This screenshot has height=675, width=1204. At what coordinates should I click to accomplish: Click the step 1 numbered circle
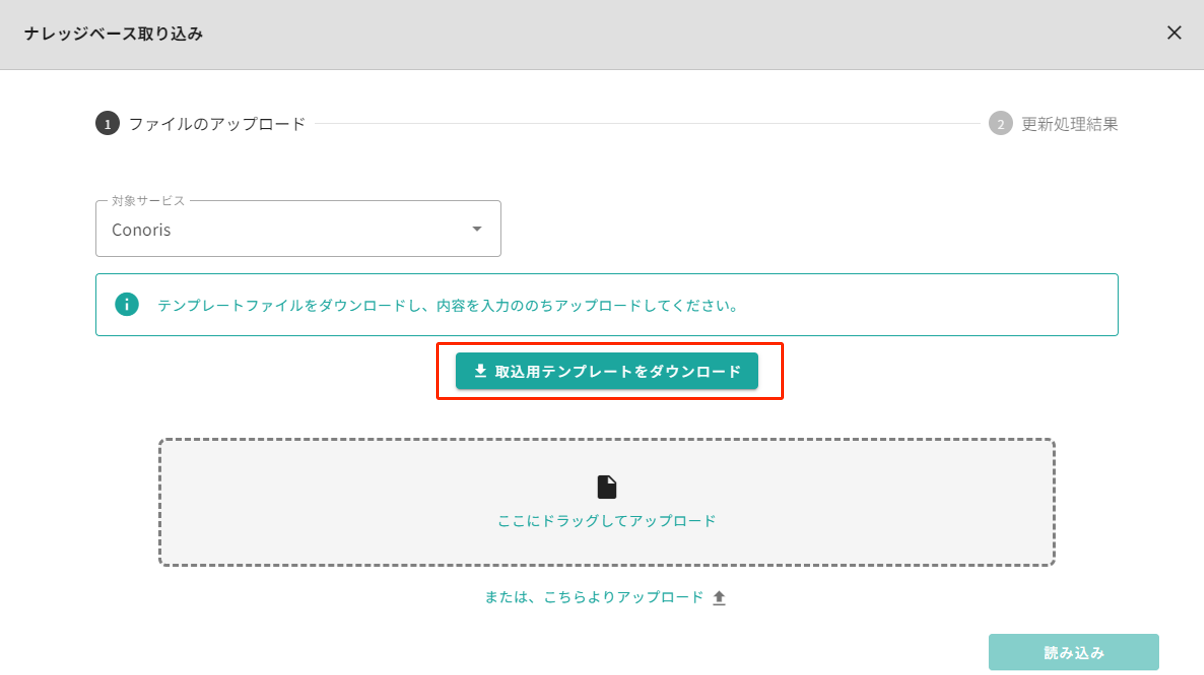[x=107, y=123]
